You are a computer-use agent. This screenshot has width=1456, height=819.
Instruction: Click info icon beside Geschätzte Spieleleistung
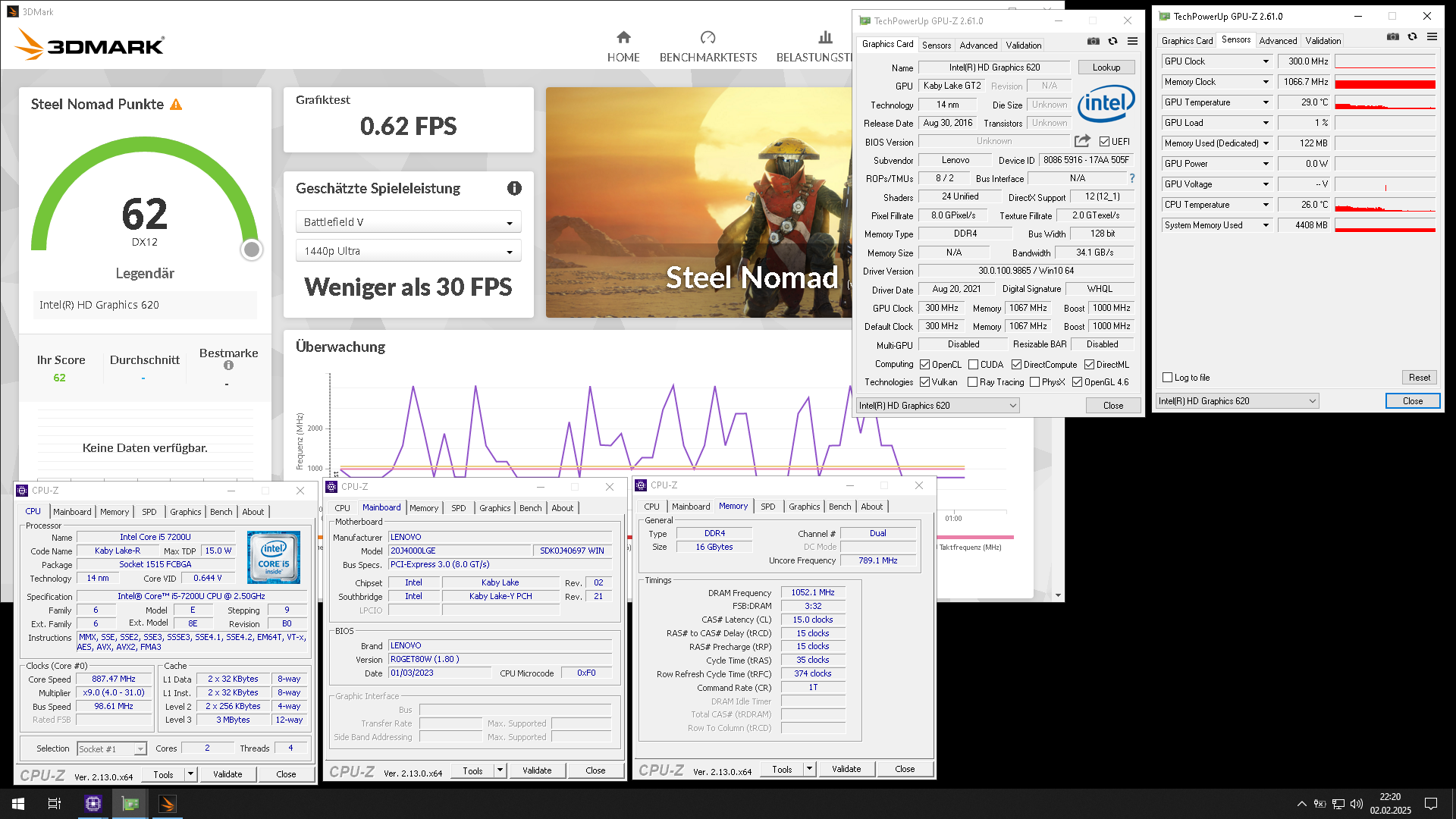click(514, 188)
